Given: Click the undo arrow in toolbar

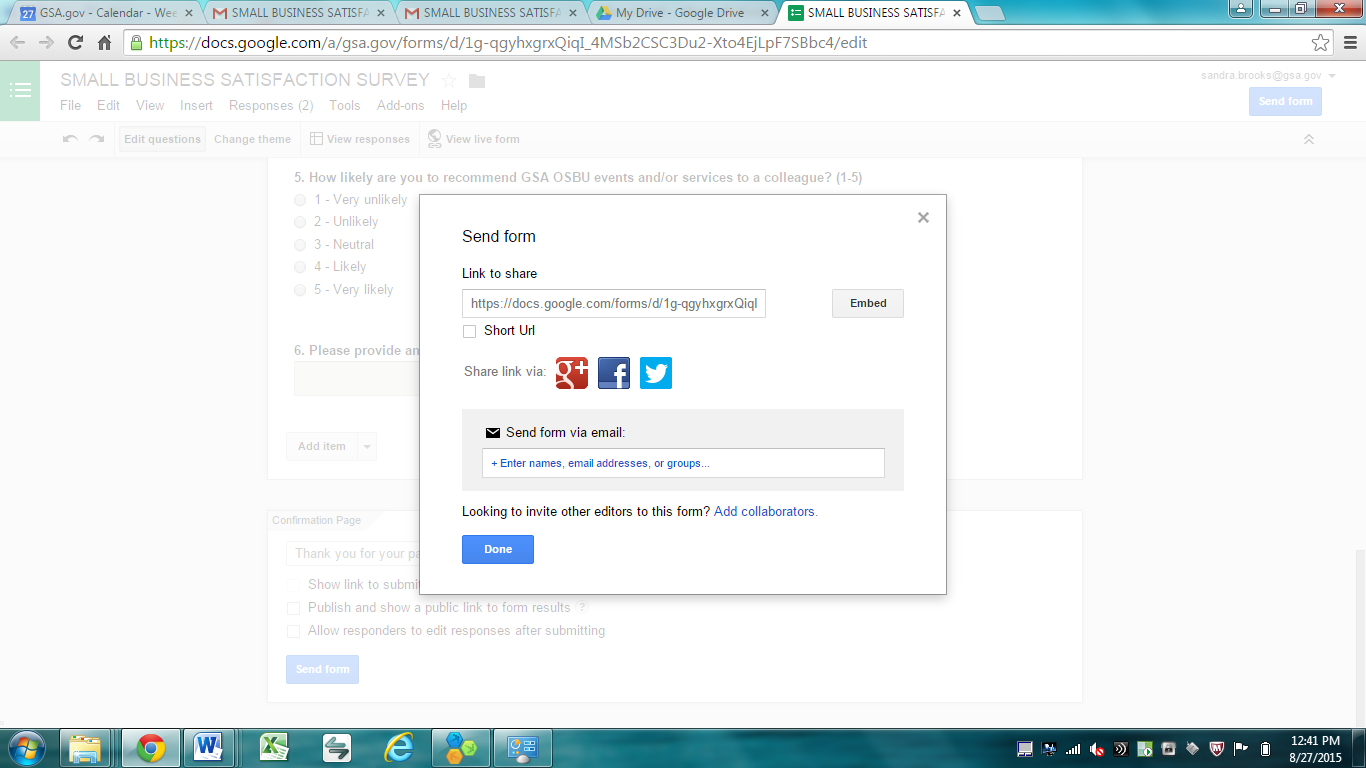Looking at the screenshot, I should click(70, 139).
